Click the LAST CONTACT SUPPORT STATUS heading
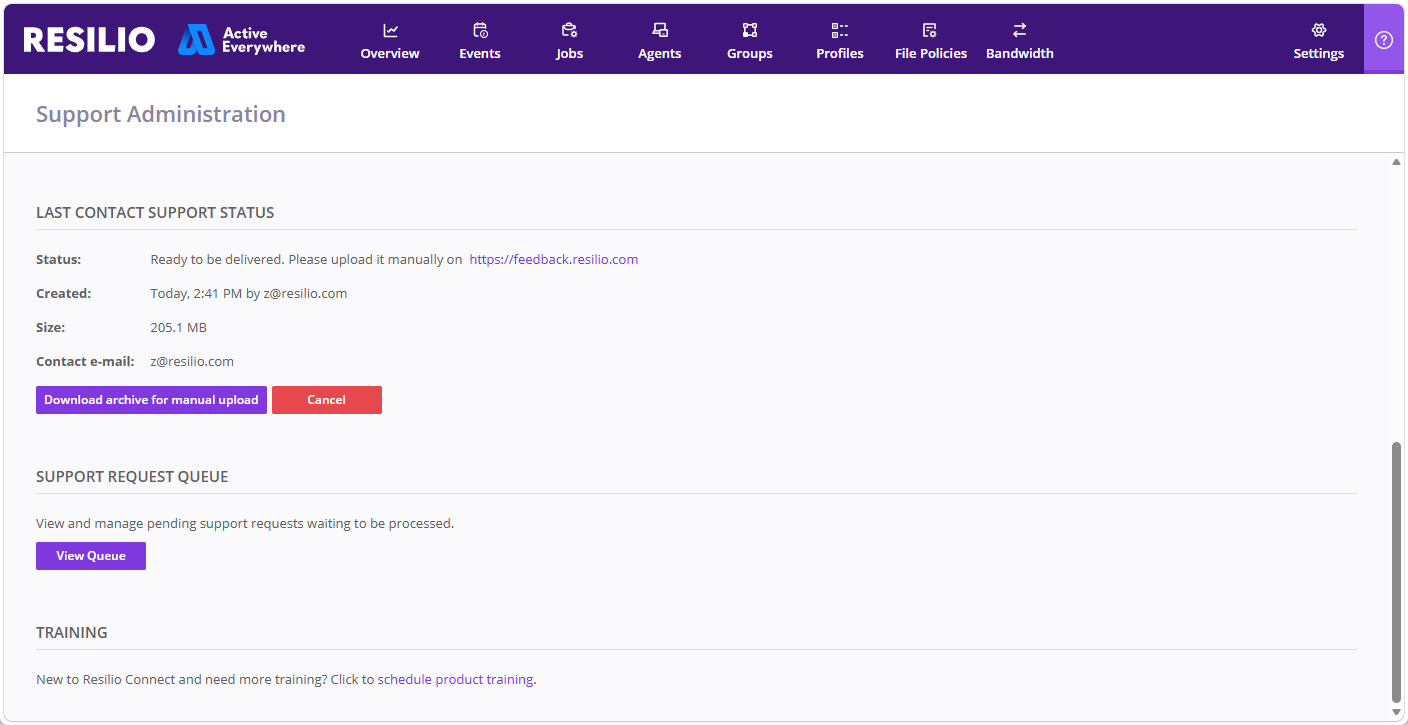The width and height of the screenshot is (1408, 725). click(155, 212)
